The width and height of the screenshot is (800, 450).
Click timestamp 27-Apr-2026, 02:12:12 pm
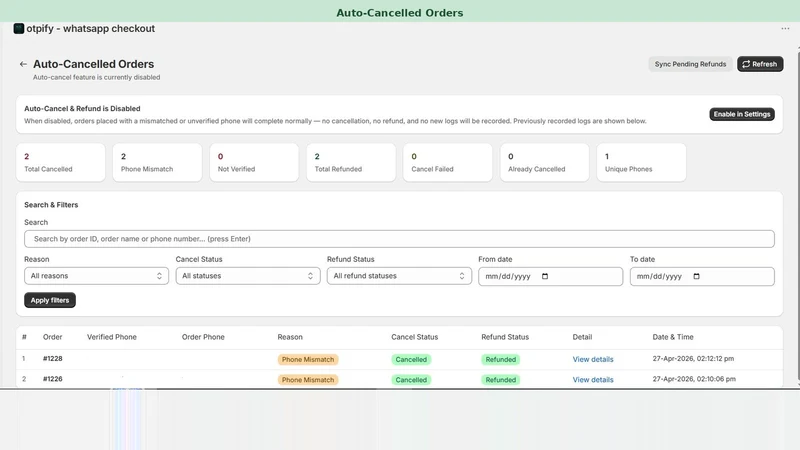pyautogui.click(x=693, y=359)
